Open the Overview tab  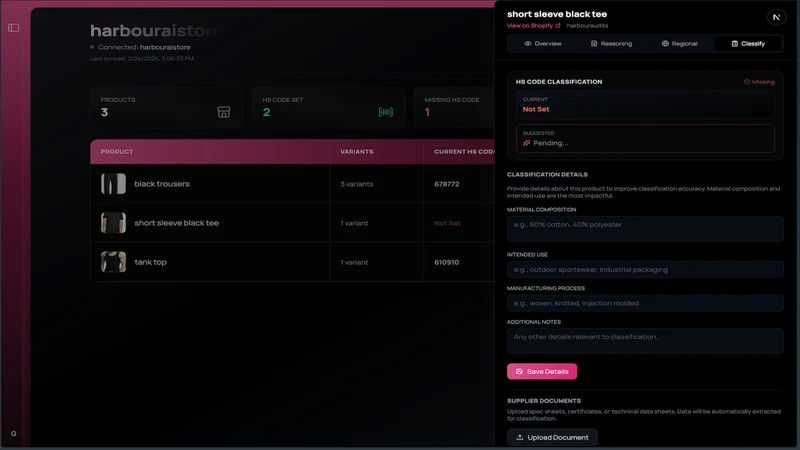(x=542, y=44)
